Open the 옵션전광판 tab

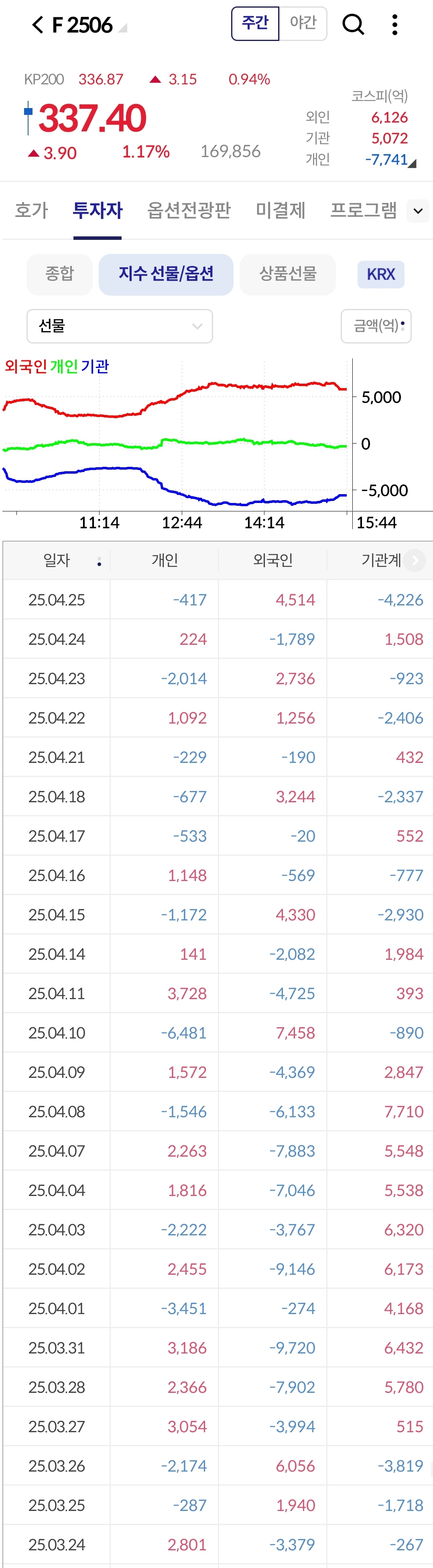tap(189, 210)
